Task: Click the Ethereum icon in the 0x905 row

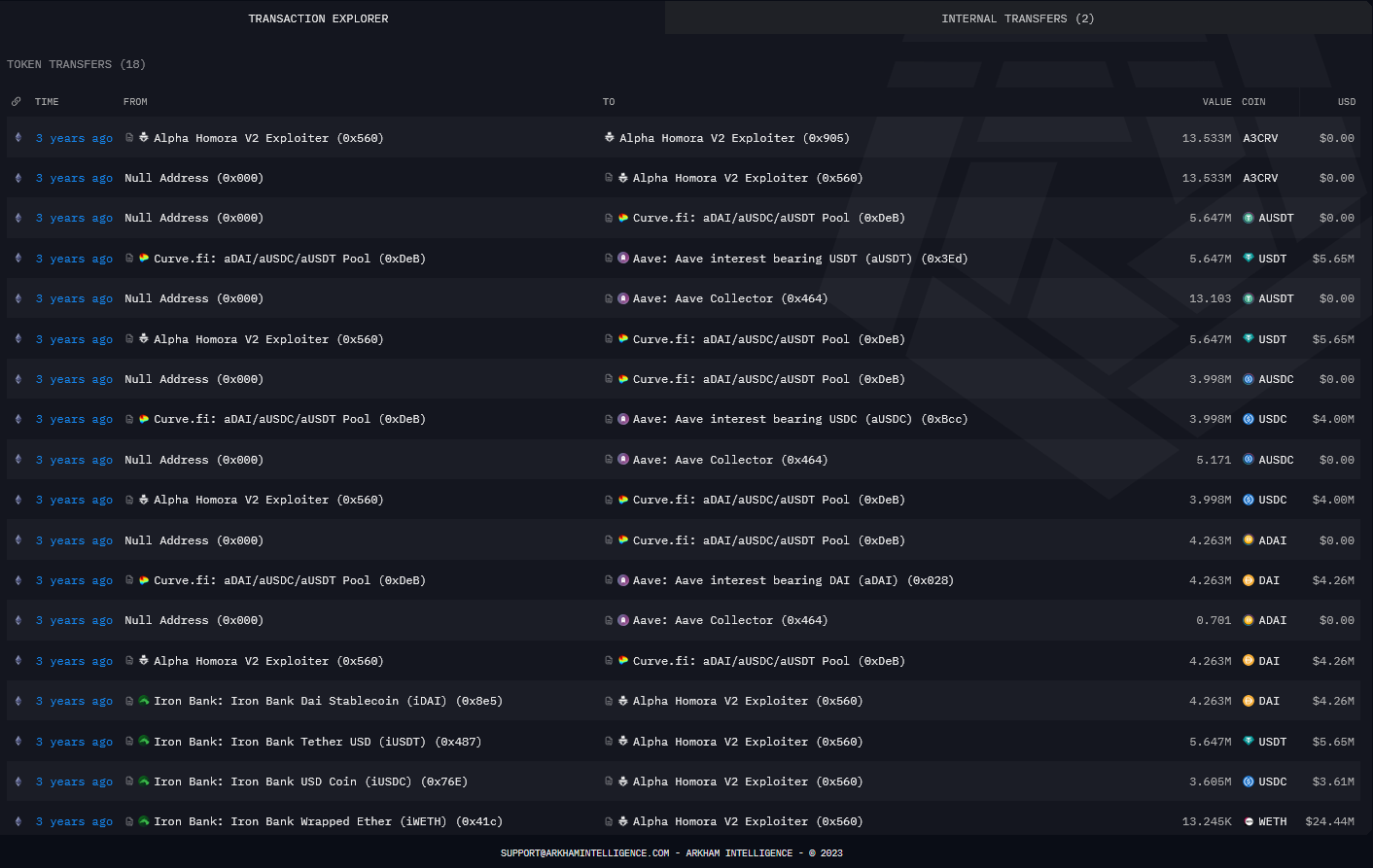Action: coord(18,138)
